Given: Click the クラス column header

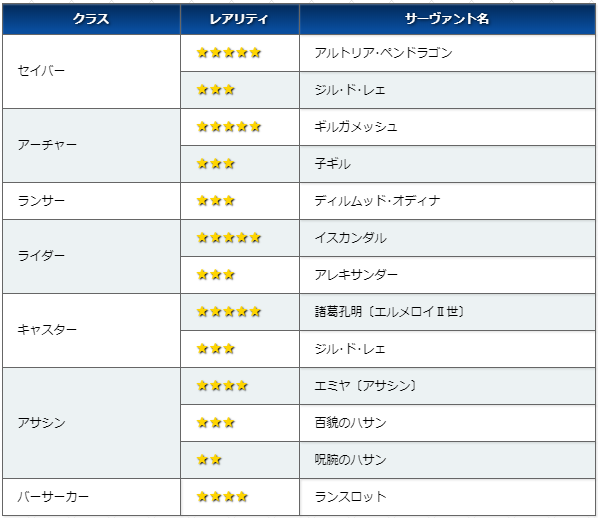Looking at the screenshot, I should click(x=91, y=19).
